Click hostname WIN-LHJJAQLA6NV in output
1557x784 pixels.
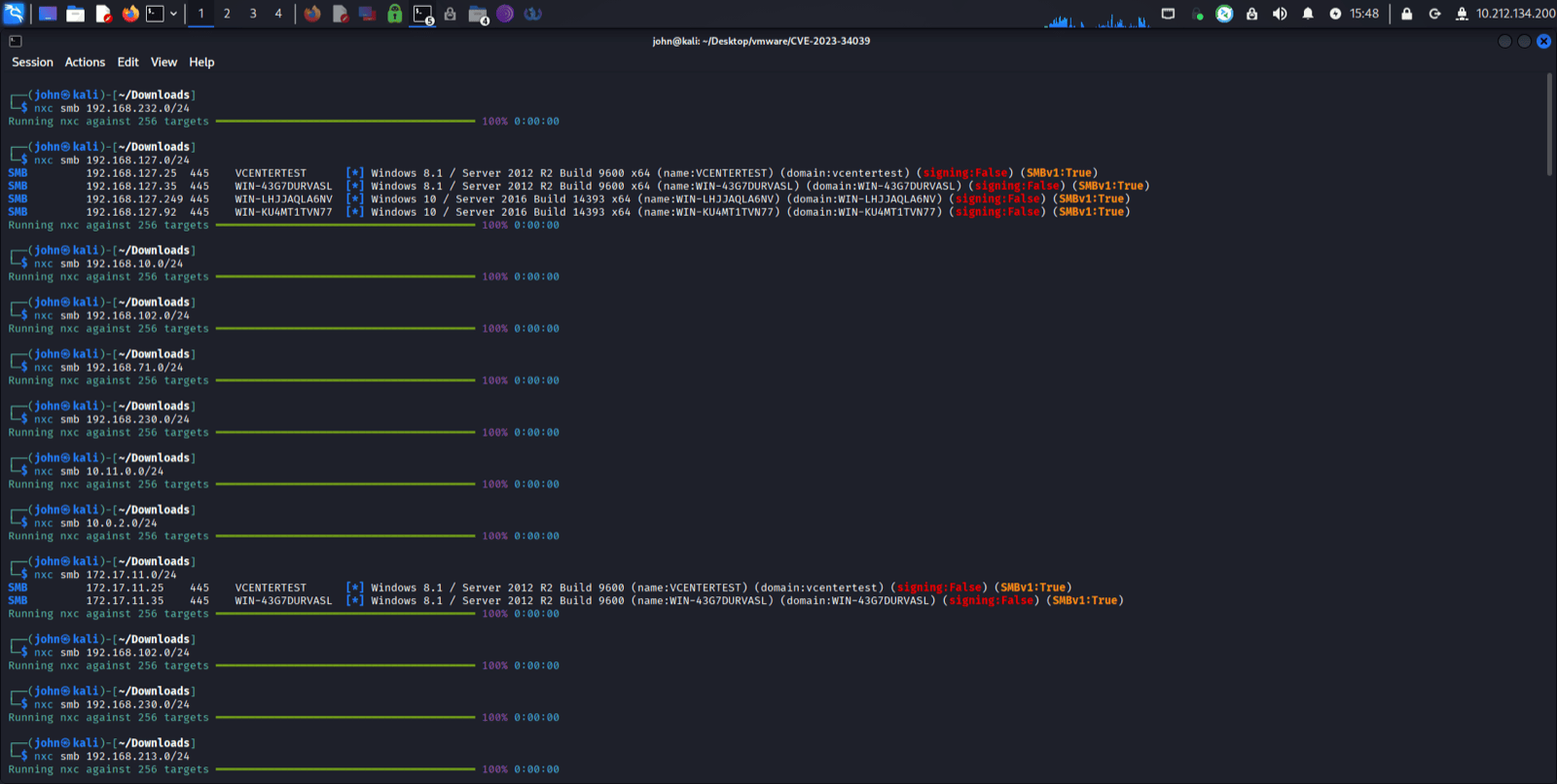(283, 199)
